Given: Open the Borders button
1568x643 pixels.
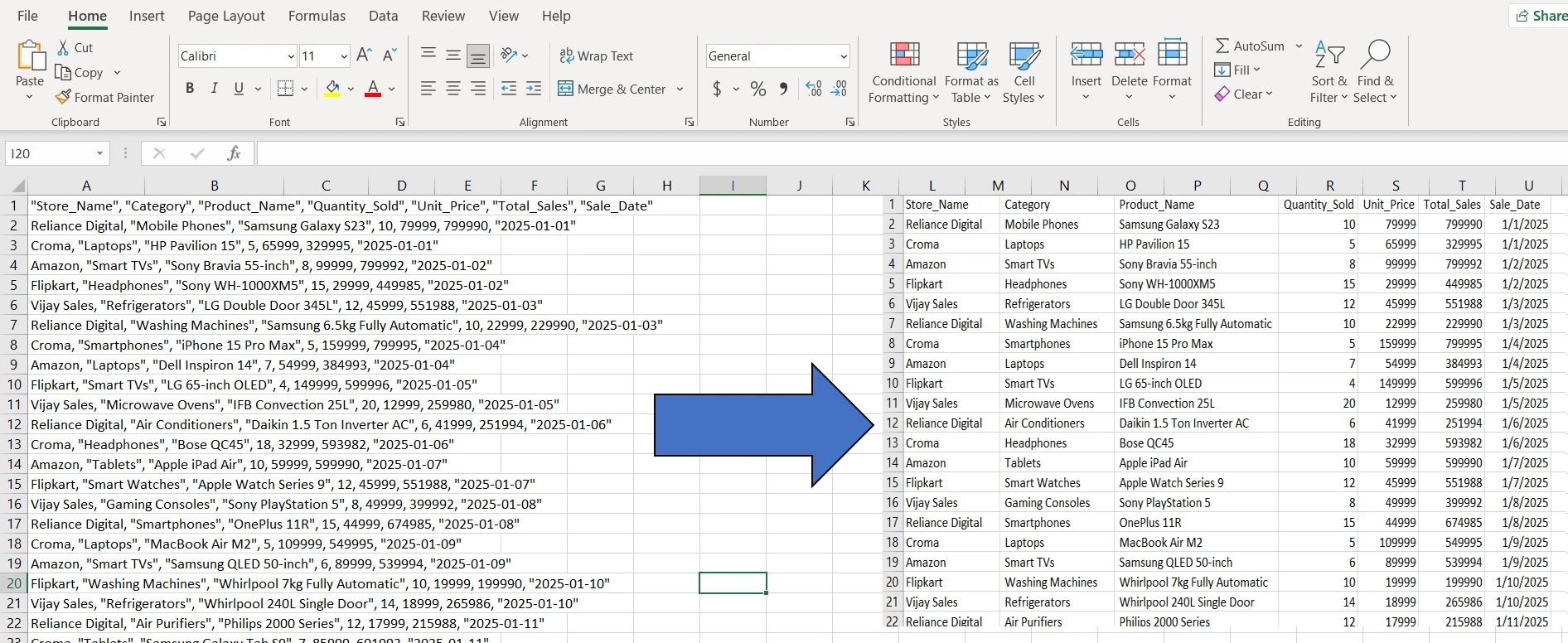Looking at the screenshot, I should pyautogui.click(x=285, y=89).
